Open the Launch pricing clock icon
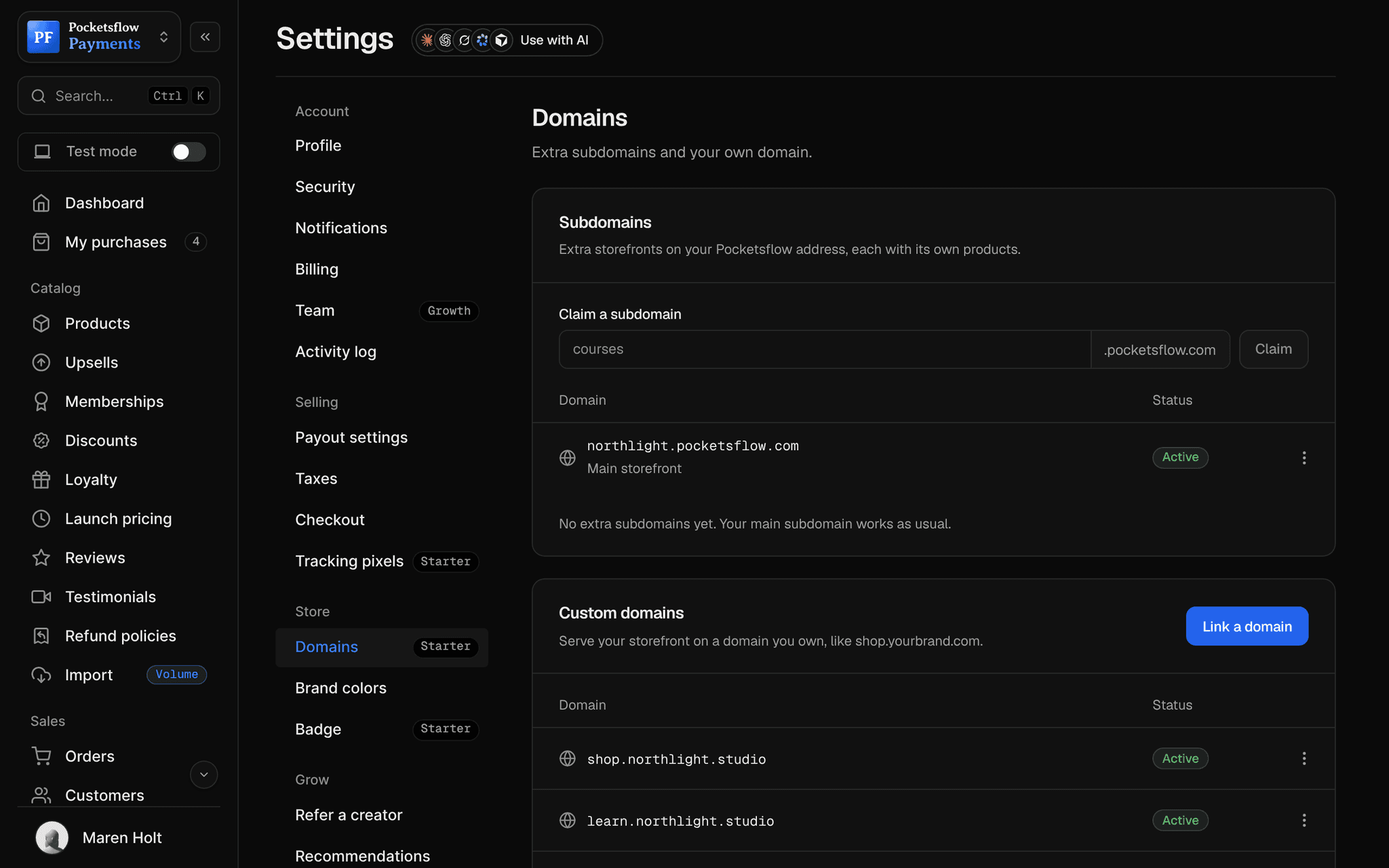This screenshot has width=1389, height=868. (41, 519)
